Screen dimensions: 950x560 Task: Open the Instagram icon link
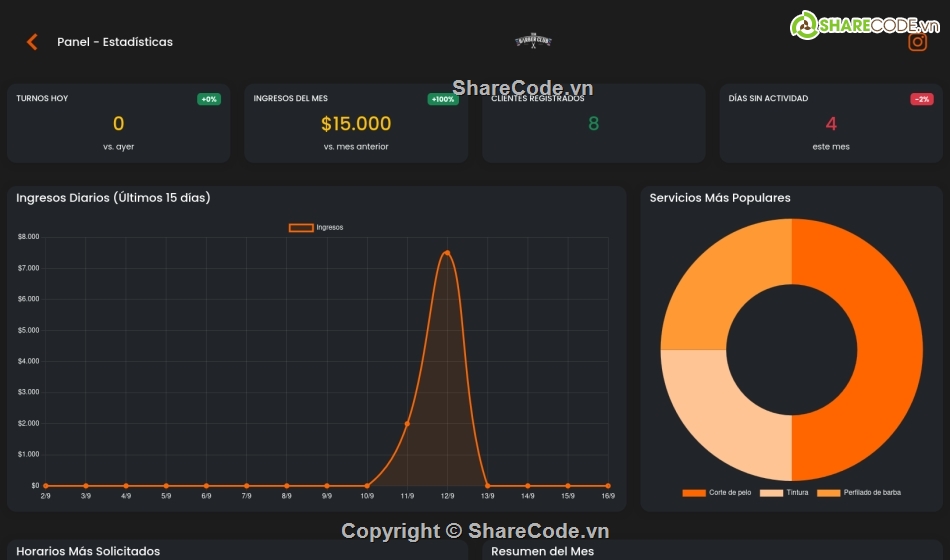point(917,42)
